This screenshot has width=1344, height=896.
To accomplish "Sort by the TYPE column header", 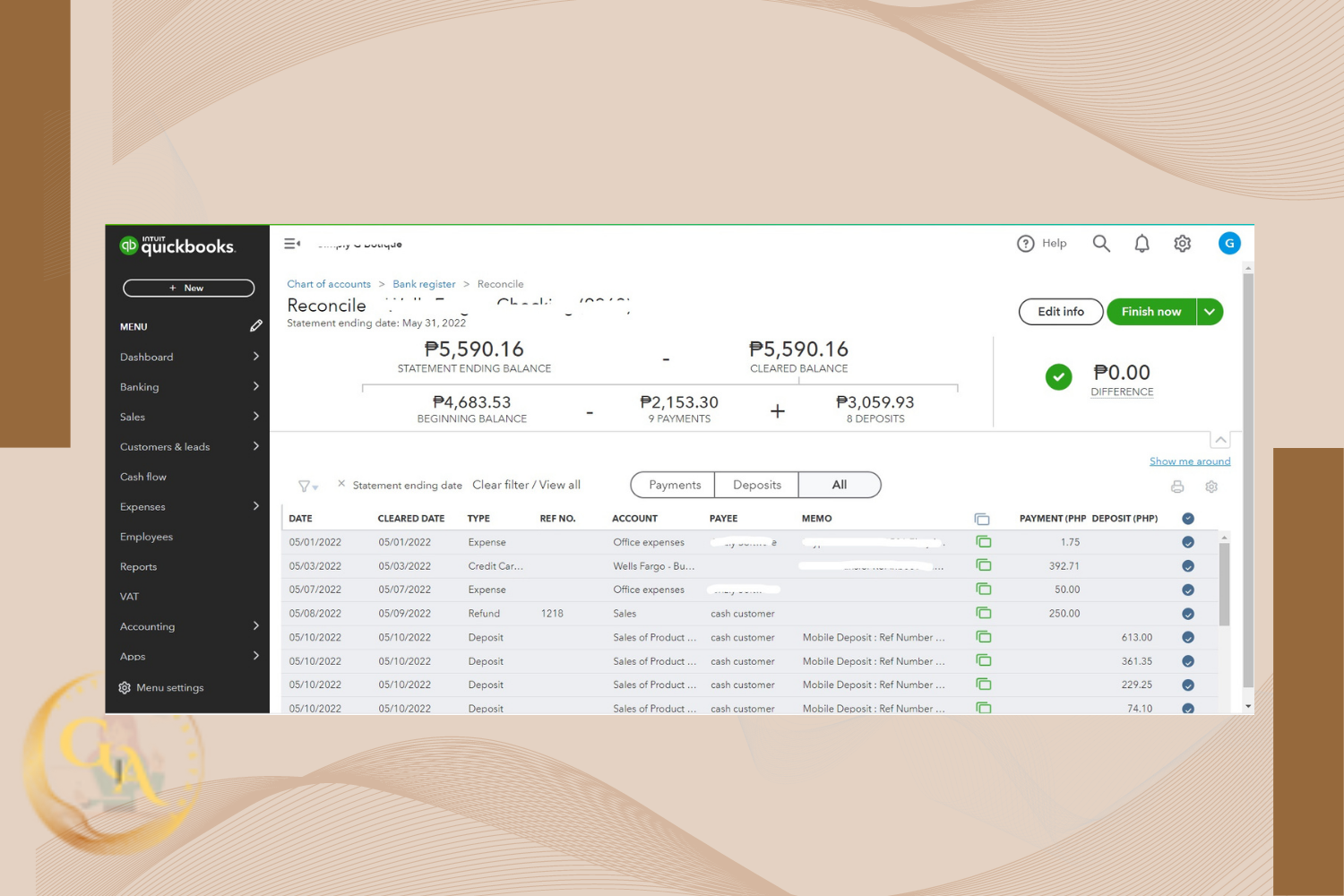I will click(478, 519).
